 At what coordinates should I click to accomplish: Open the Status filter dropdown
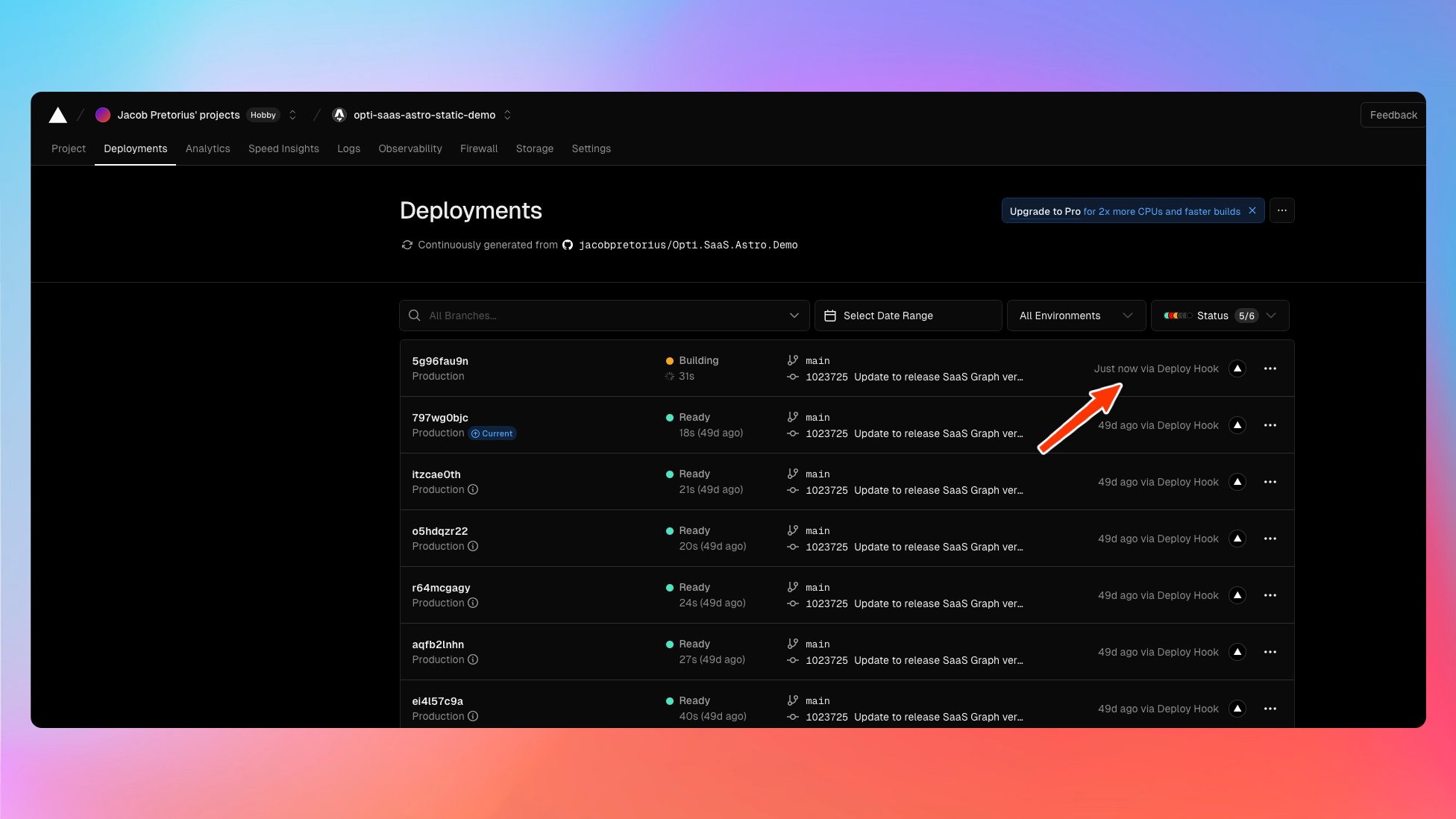1220,316
